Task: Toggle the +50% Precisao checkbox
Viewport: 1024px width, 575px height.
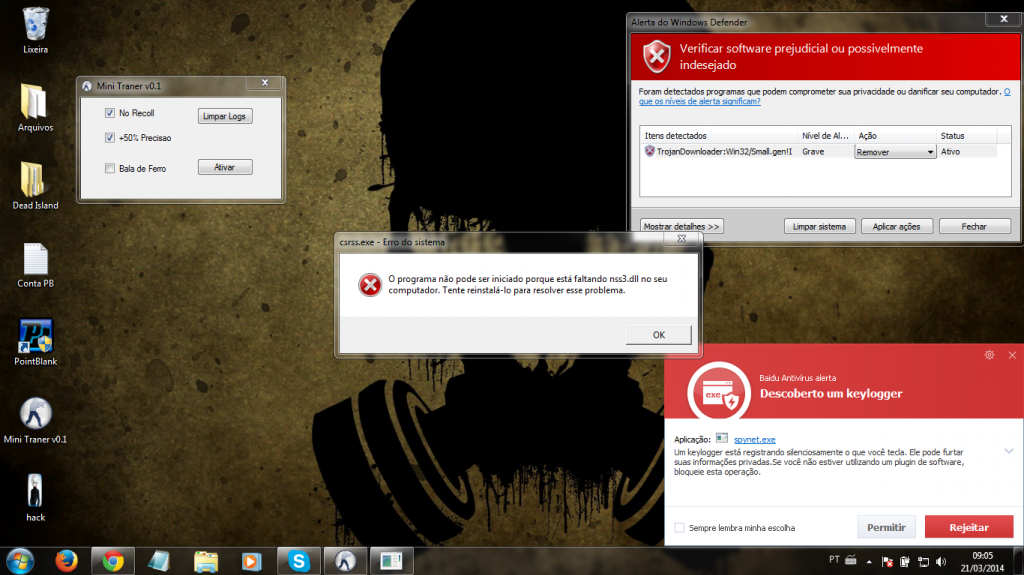Action: tap(111, 138)
